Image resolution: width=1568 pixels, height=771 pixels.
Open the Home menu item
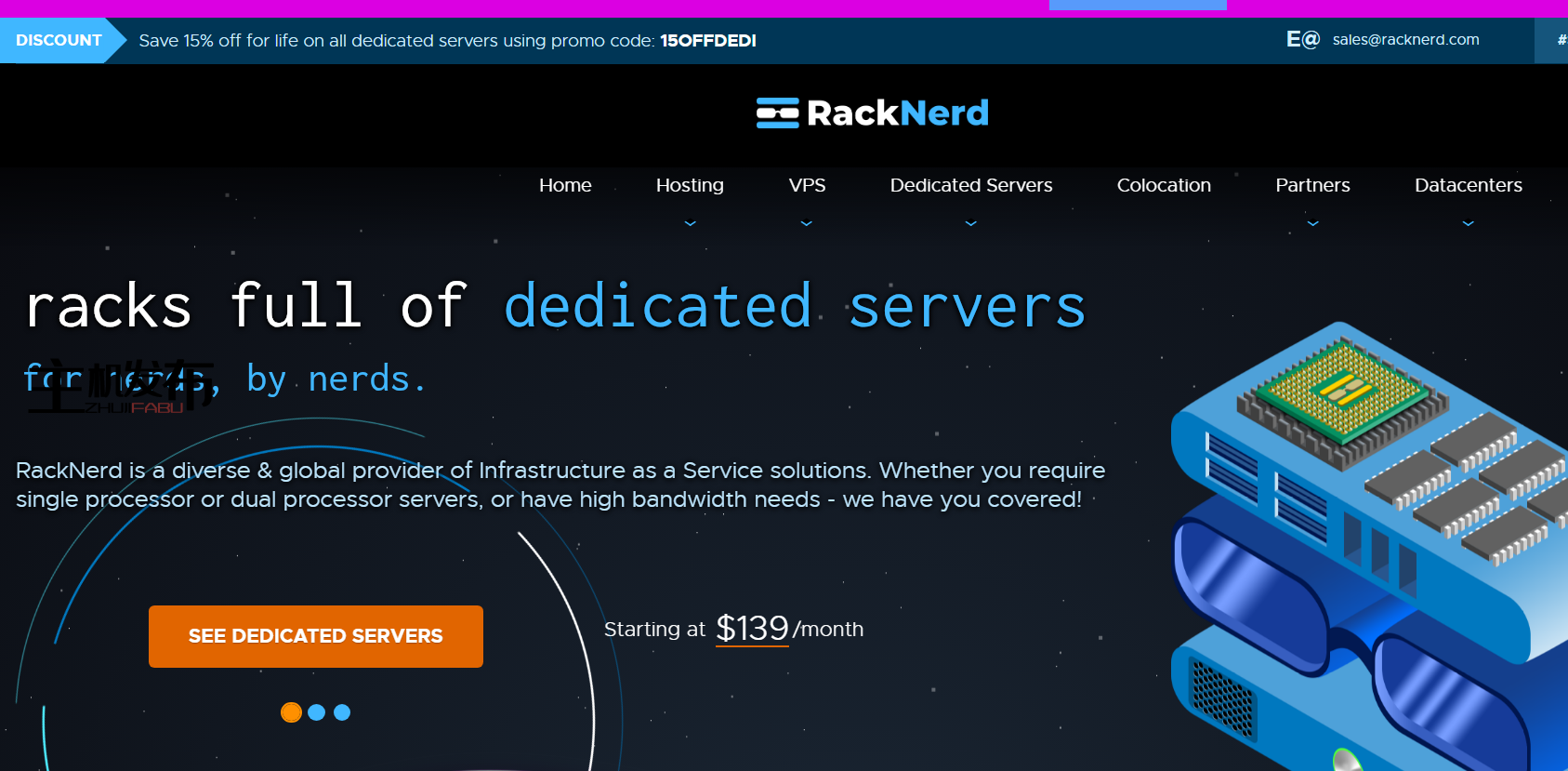point(565,185)
